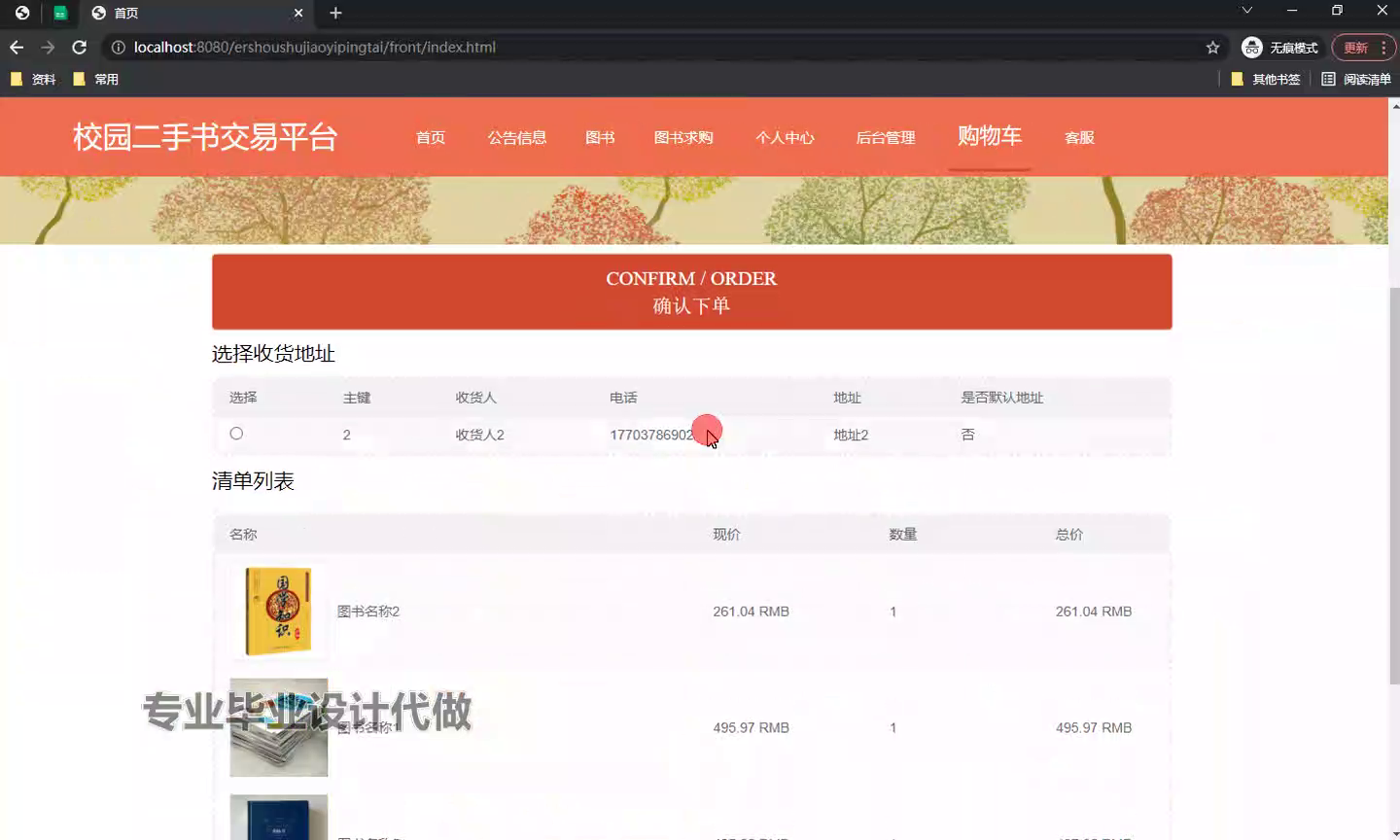Open the 常用 bookmark folder

pyautogui.click(x=95, y=79)
